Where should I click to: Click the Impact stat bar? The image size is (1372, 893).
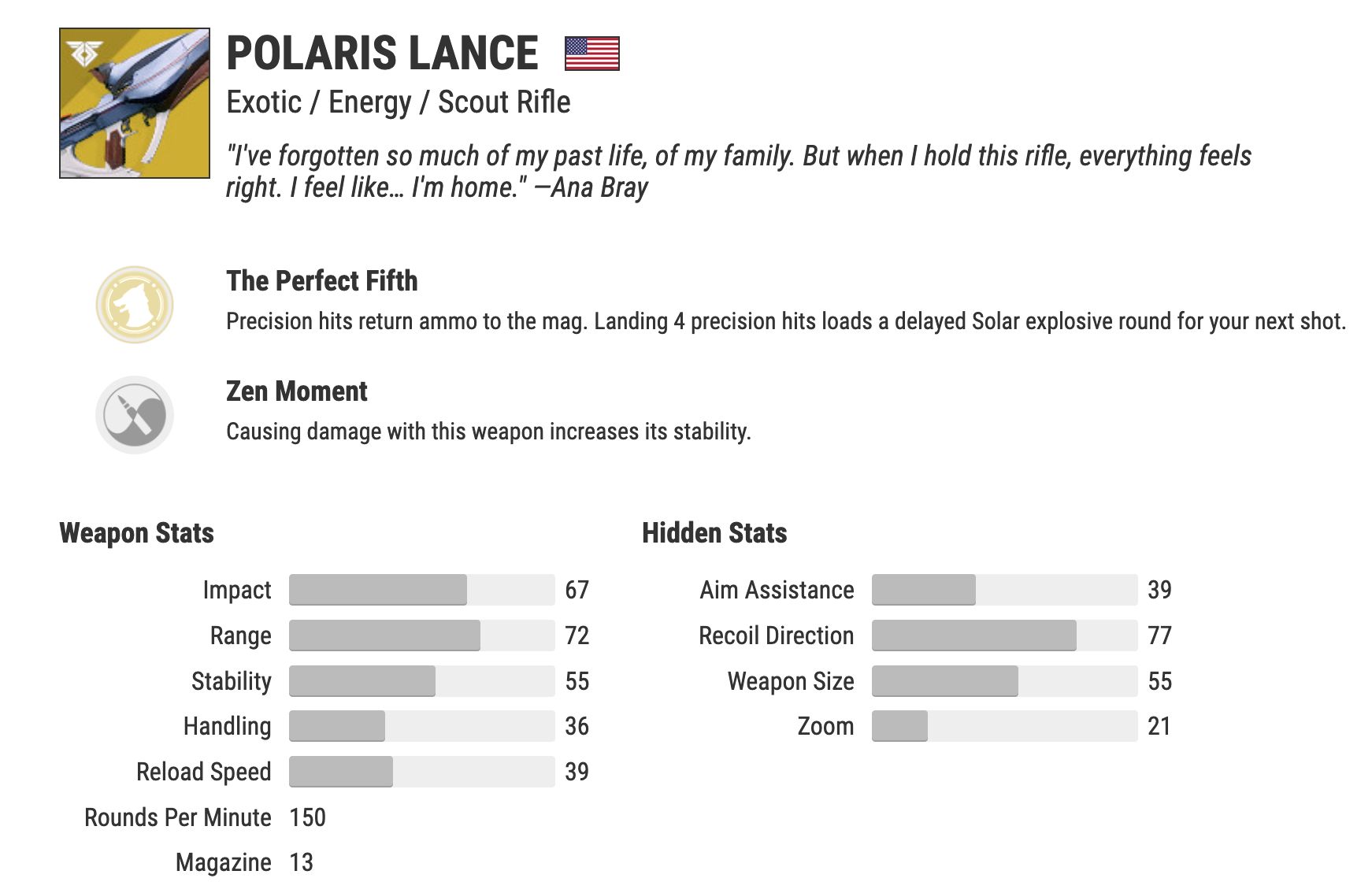coord(421,590)
